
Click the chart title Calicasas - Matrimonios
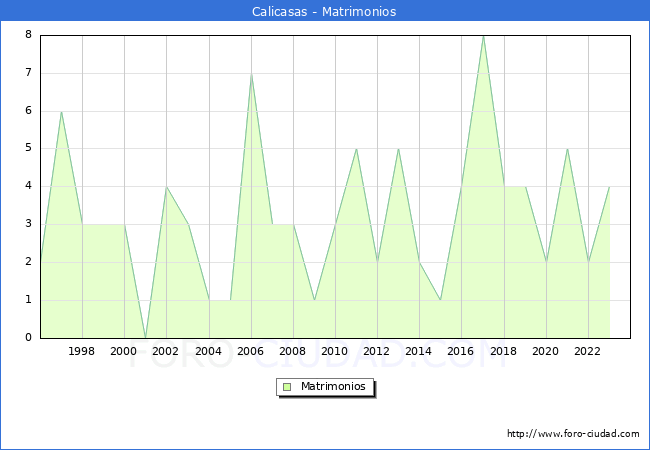click(324, 12)
